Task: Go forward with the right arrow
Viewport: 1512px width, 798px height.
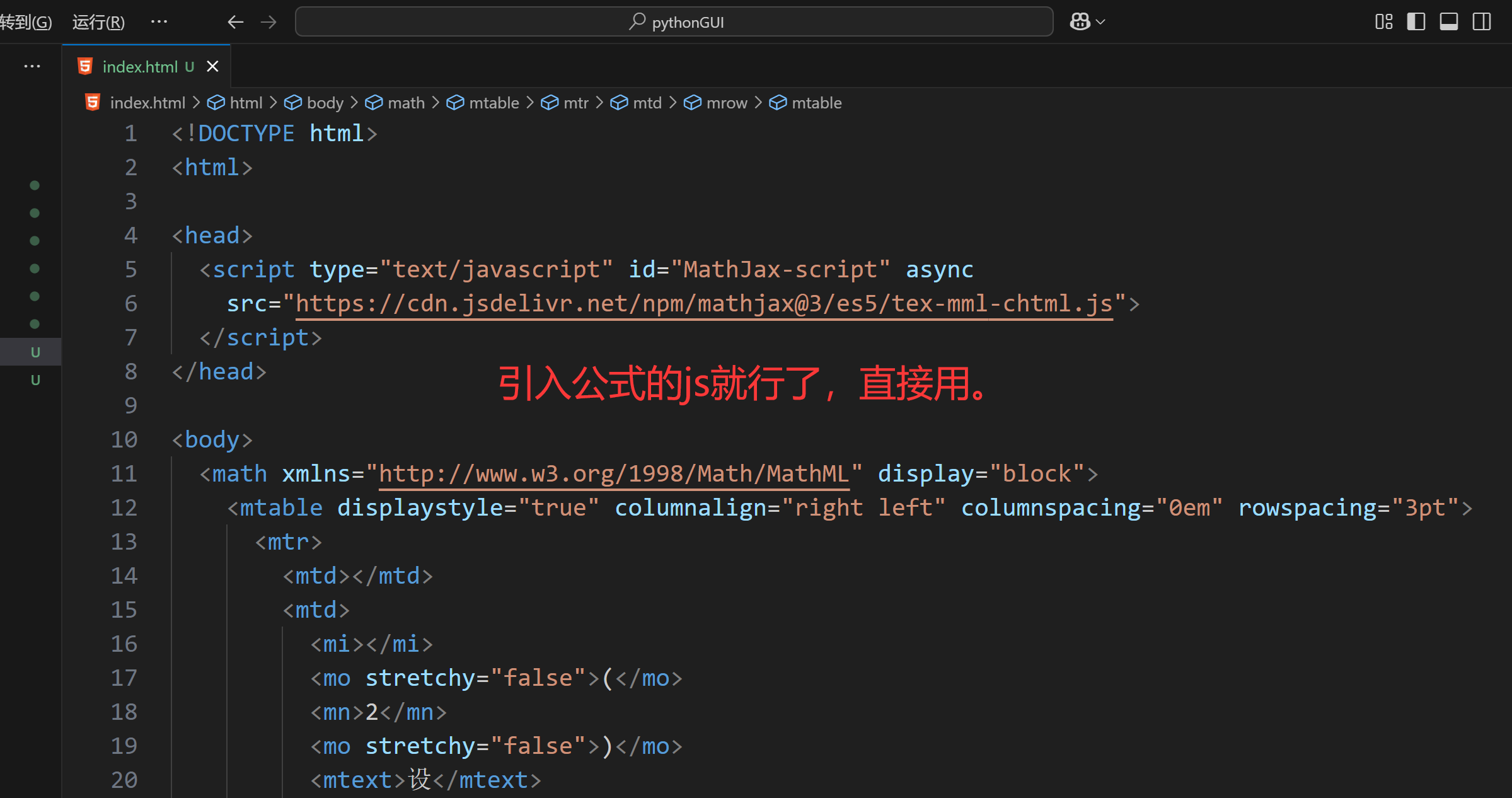Action: pos(268,22)
